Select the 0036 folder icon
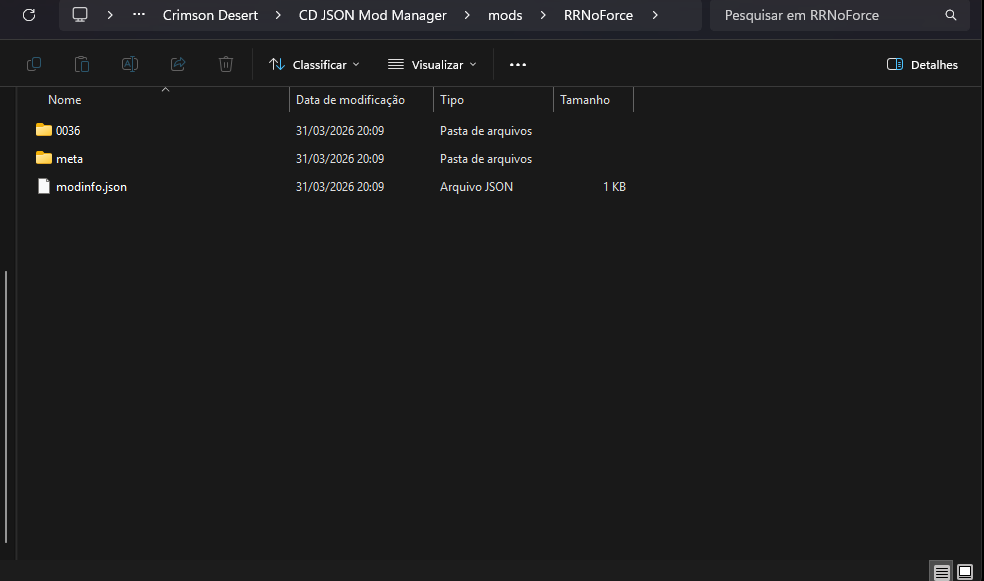This screenshot has height=581, width=984. pyautogui.click(x=44, y=130)
